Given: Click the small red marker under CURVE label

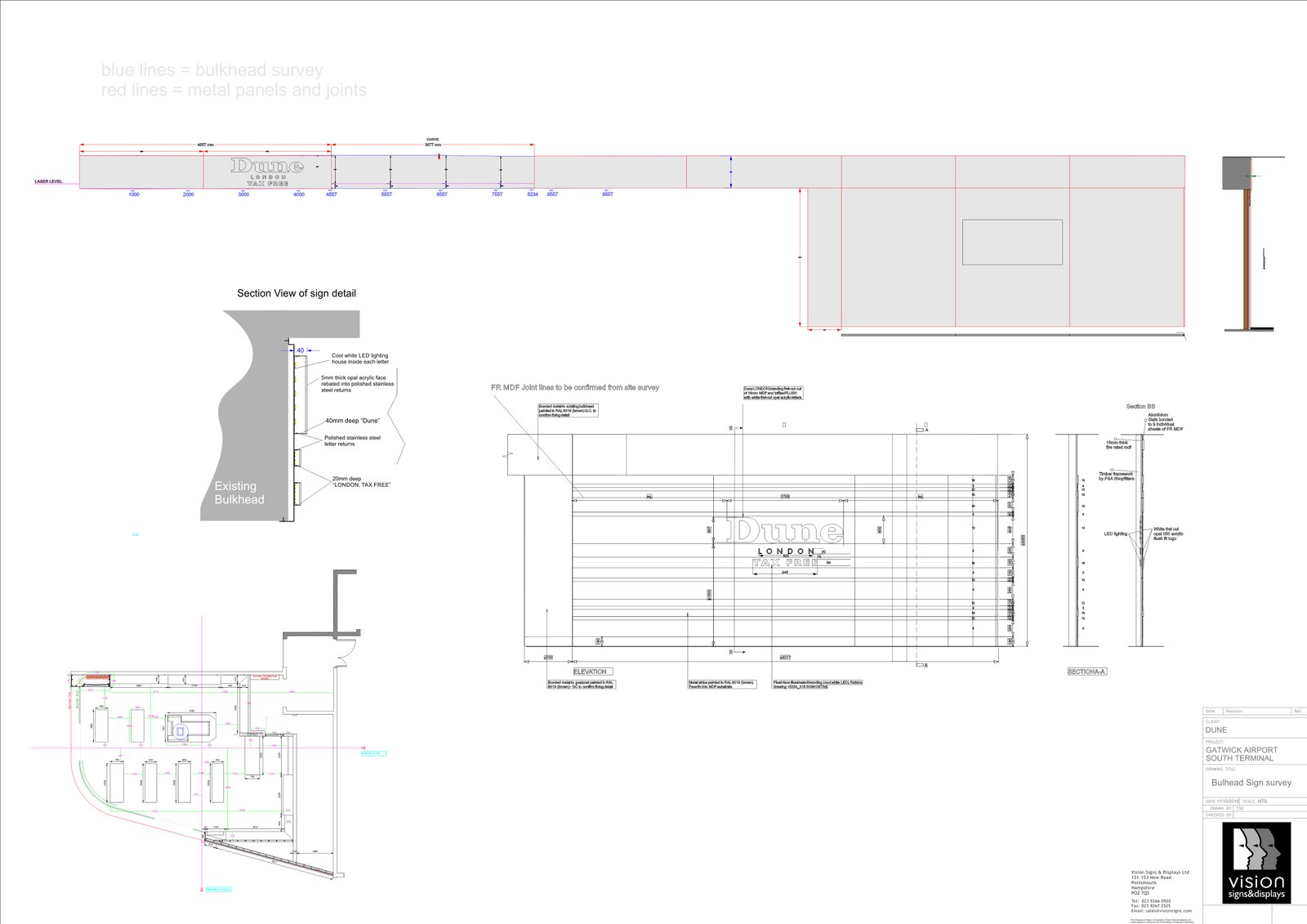Looking at the screenshot, I should click(x=439, y=155).
